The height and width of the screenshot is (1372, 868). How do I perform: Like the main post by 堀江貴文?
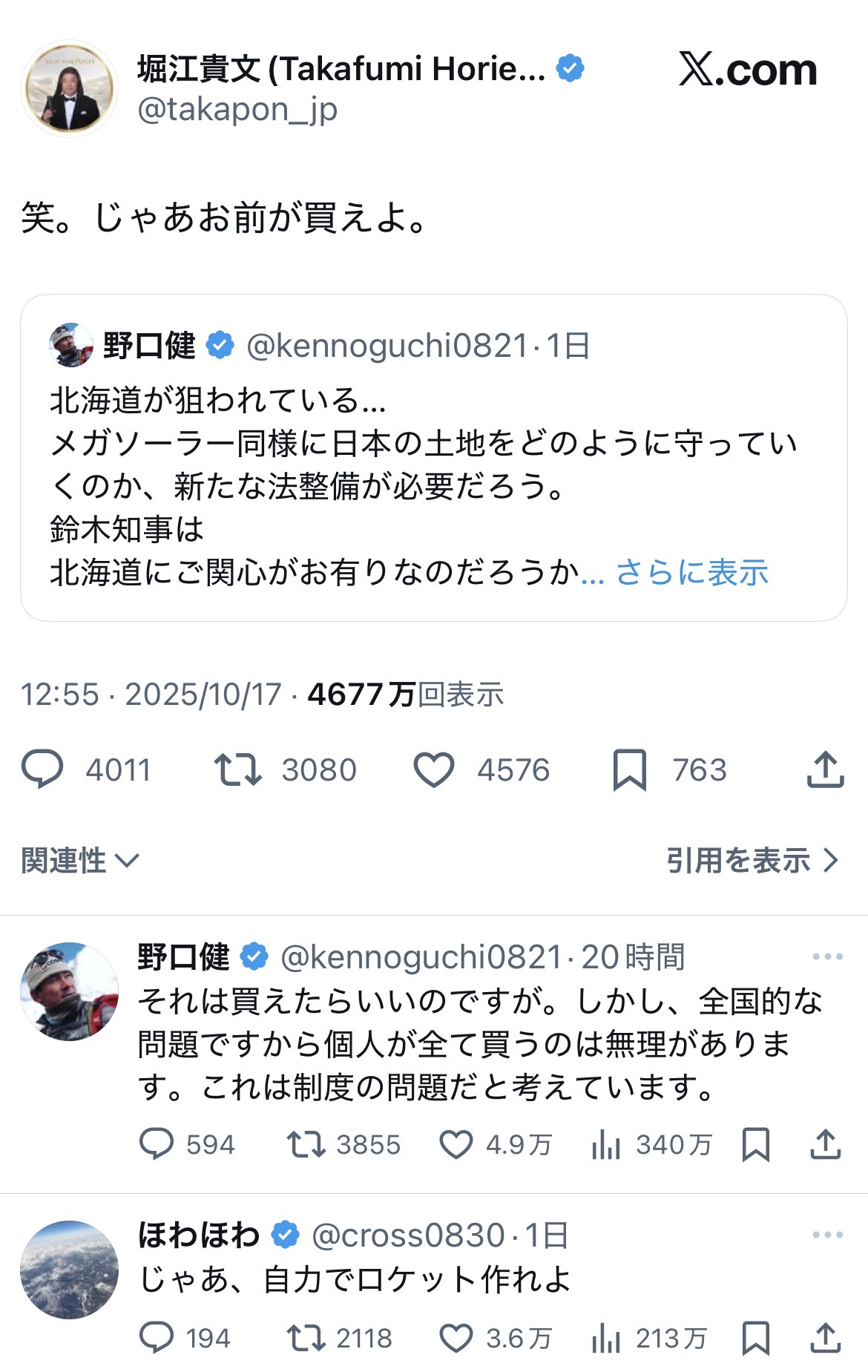point(434,769)
